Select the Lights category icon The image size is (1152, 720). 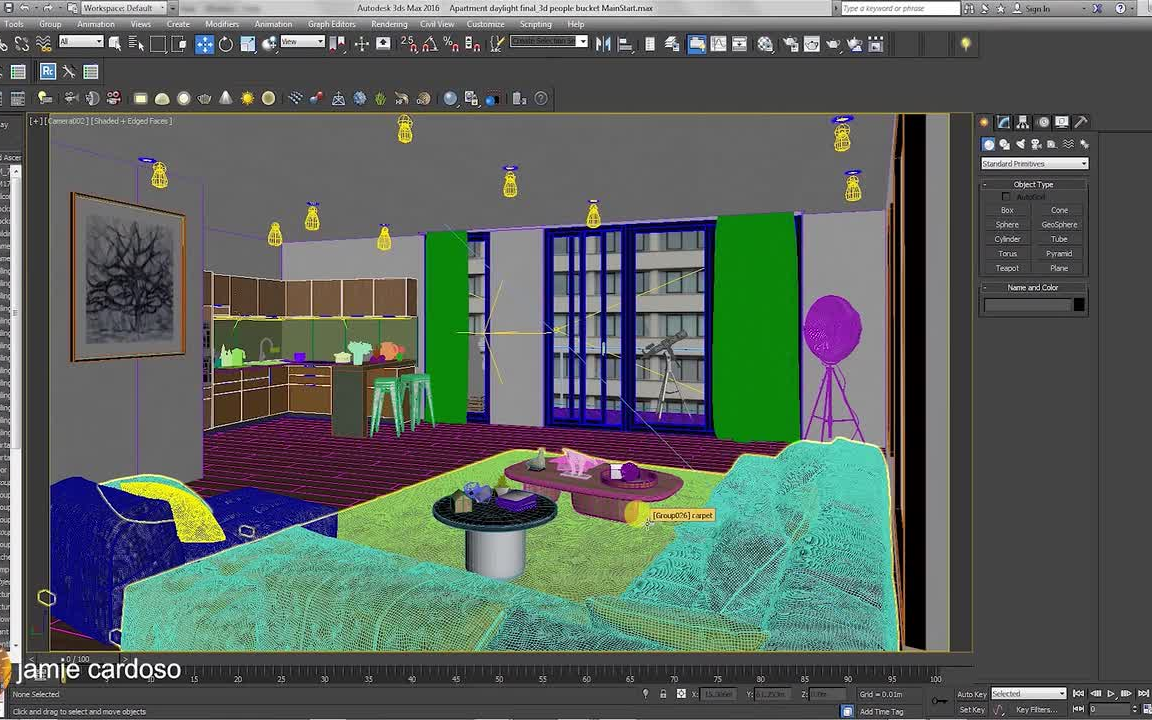coord(1020,144)
